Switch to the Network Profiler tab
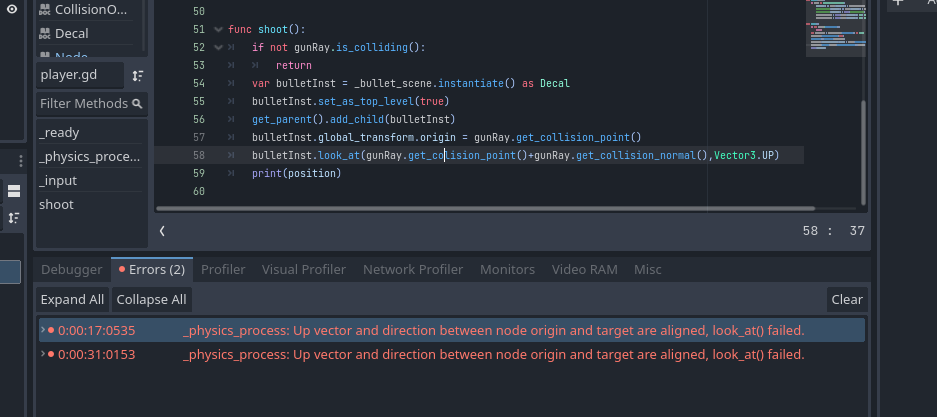Screen dimensions: 937x417 (x=413, y=269)
